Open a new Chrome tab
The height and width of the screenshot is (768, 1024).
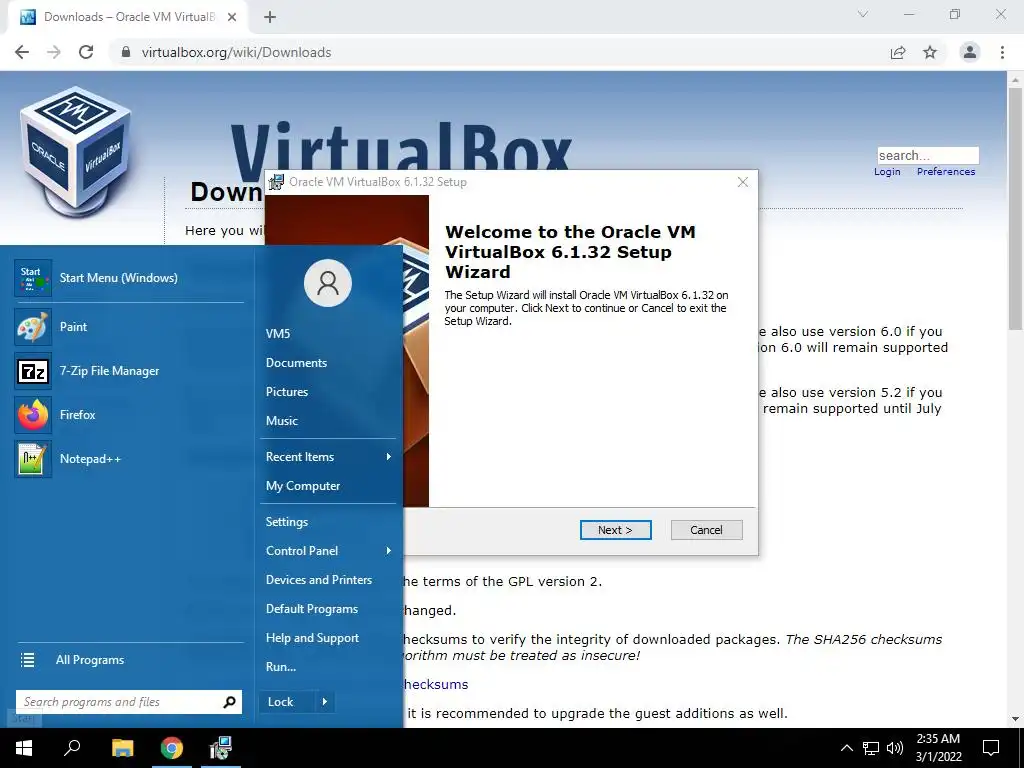(270, 17)
